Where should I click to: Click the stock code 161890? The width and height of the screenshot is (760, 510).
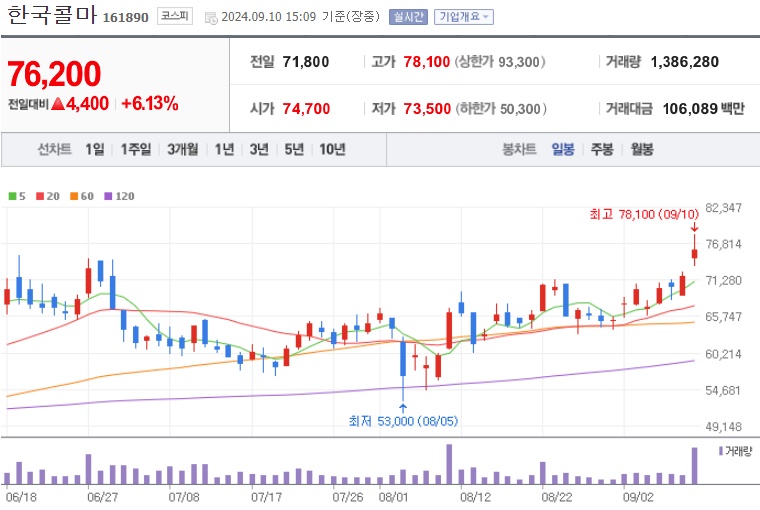126,17
